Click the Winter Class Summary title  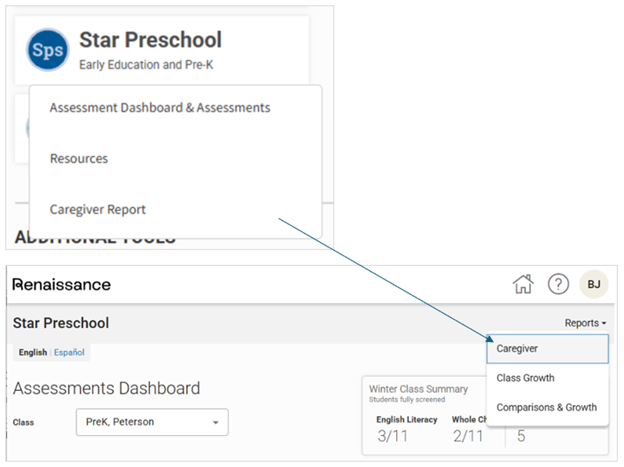pyautogui.click(x=418, y=389)
